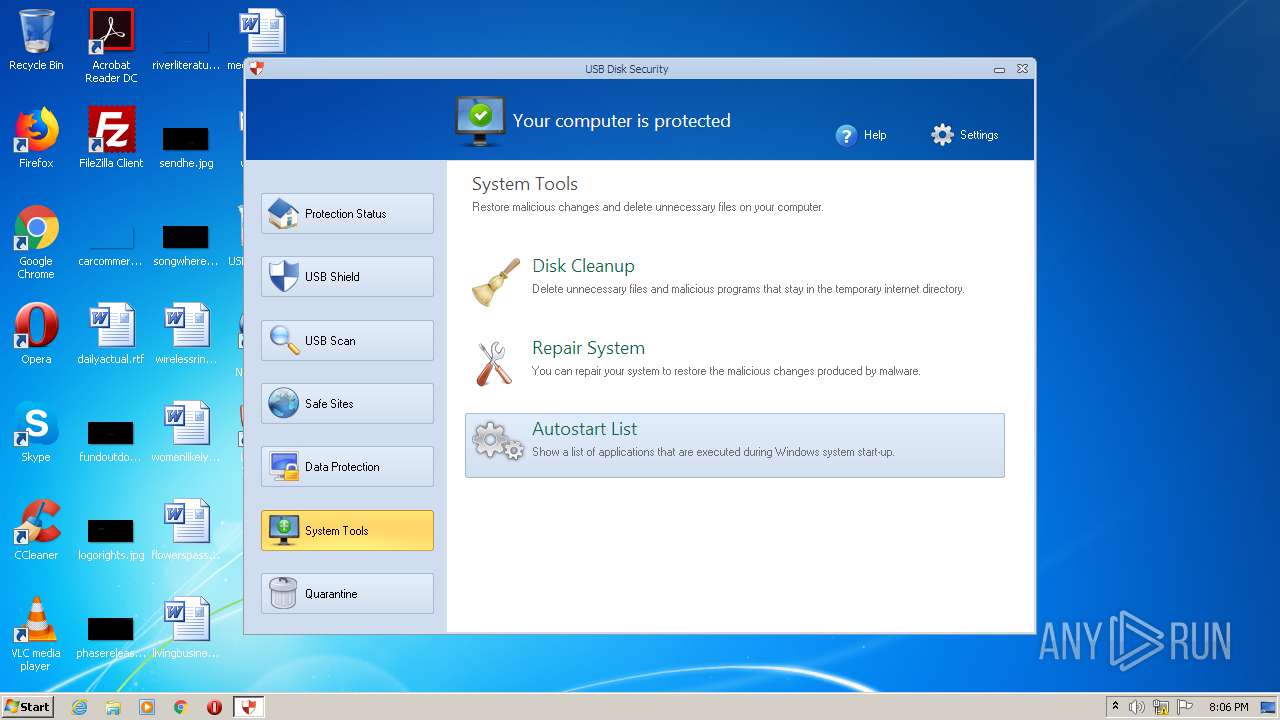Click USB Disk Security taskbar button
The height and width of the screenshot is (720, 1280).
[249, 707]
